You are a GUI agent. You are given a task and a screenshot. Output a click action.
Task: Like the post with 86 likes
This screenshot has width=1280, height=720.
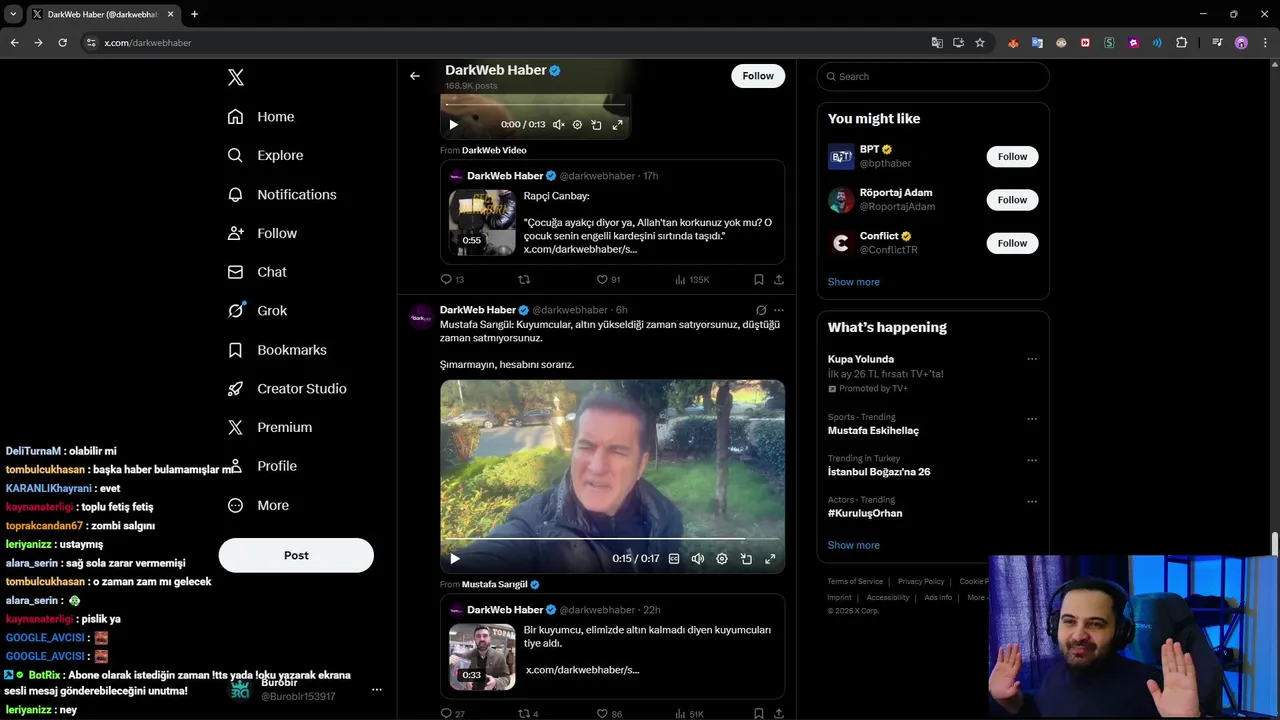pyautogui.click(x=608, y=714)
